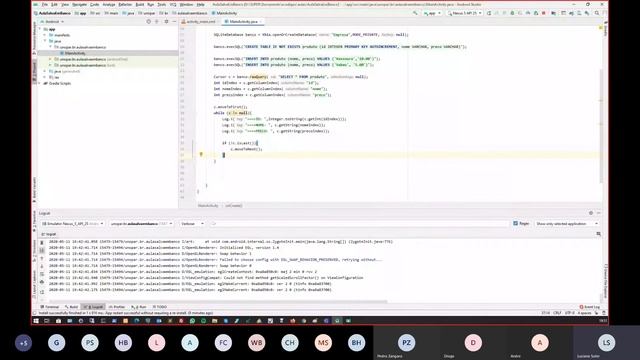Click the Windows Start button
The height and width of the screenshot is (360, 640).
(x=36, y=321)
